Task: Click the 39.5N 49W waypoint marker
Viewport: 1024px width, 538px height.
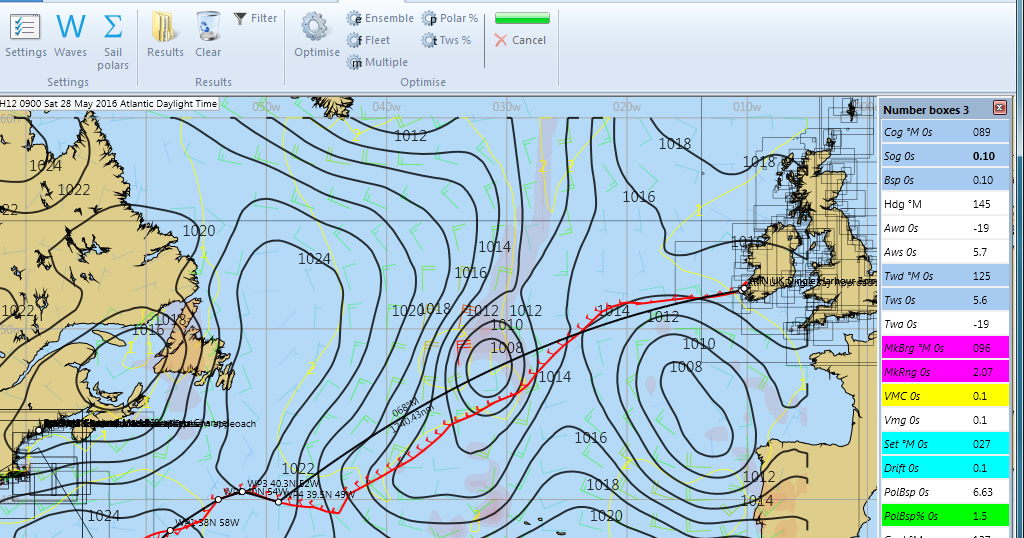Action: (x=278, y=501)
